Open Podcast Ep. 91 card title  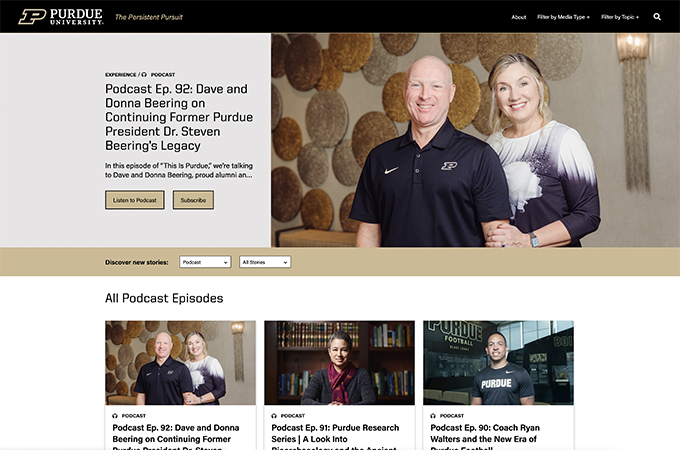[x=335, y=438]
